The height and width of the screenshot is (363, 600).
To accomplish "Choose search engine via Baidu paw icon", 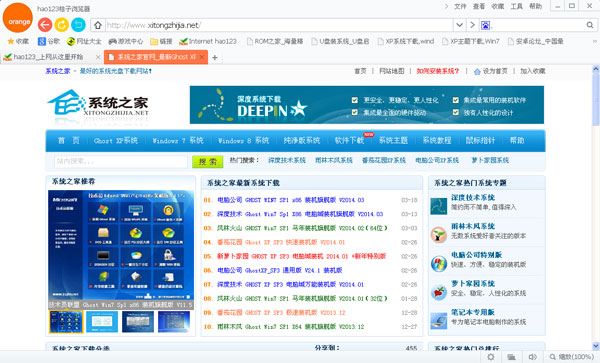I will tap(486, 26).
